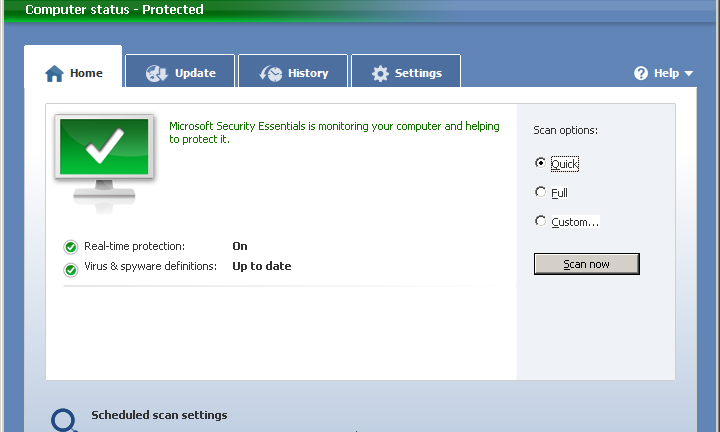This screenshot has height=432, width=720.
Task: Click the Microsoft Security Essentials monitoring message
Action: pos(334,132)
